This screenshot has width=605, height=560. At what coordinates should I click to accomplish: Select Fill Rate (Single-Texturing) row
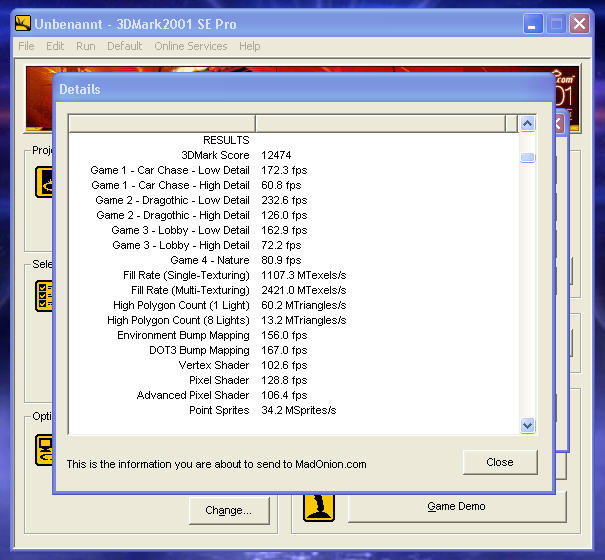tap(294, 275)
